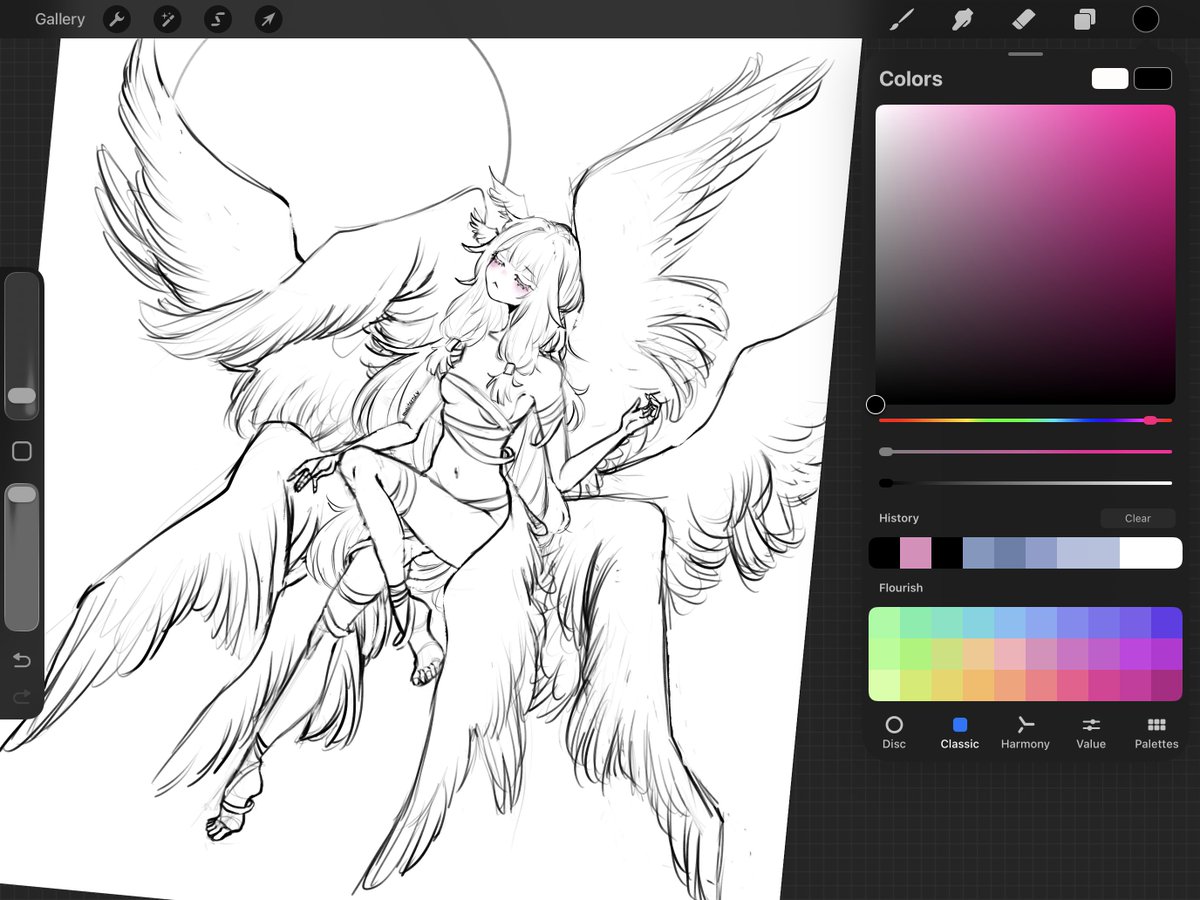Adjust the saturation slider
The height and width of the screenshot is (900, 1200).
(1025, 452)
